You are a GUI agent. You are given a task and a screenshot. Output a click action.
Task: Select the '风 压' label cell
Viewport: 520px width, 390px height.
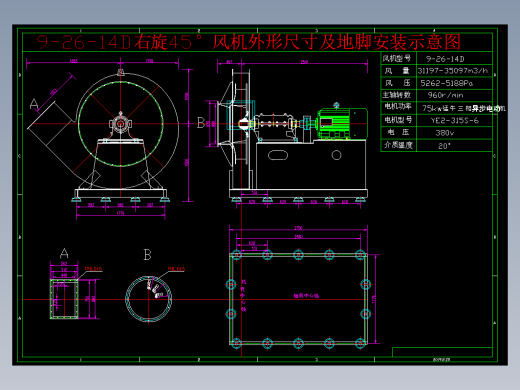coord(398,83)
